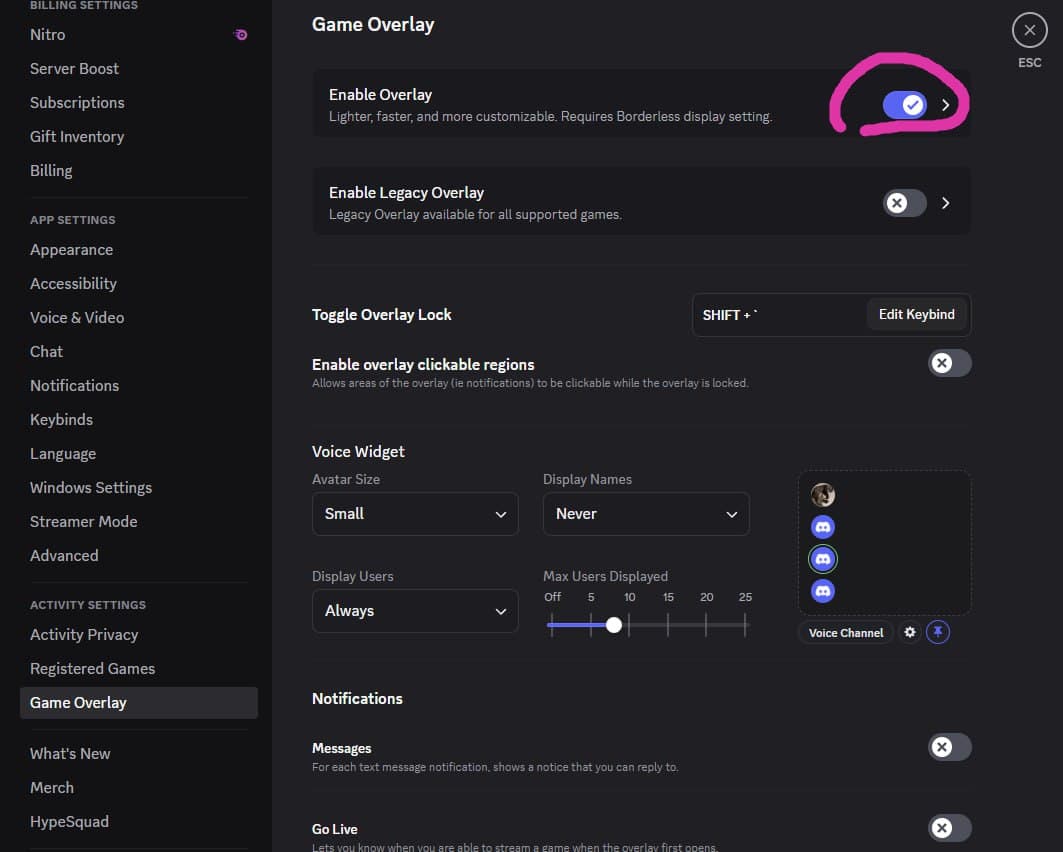The width and height of the screenshot is (1063, 852).
Task: Click the user photo avatar in preview
Action: (823, 495)
